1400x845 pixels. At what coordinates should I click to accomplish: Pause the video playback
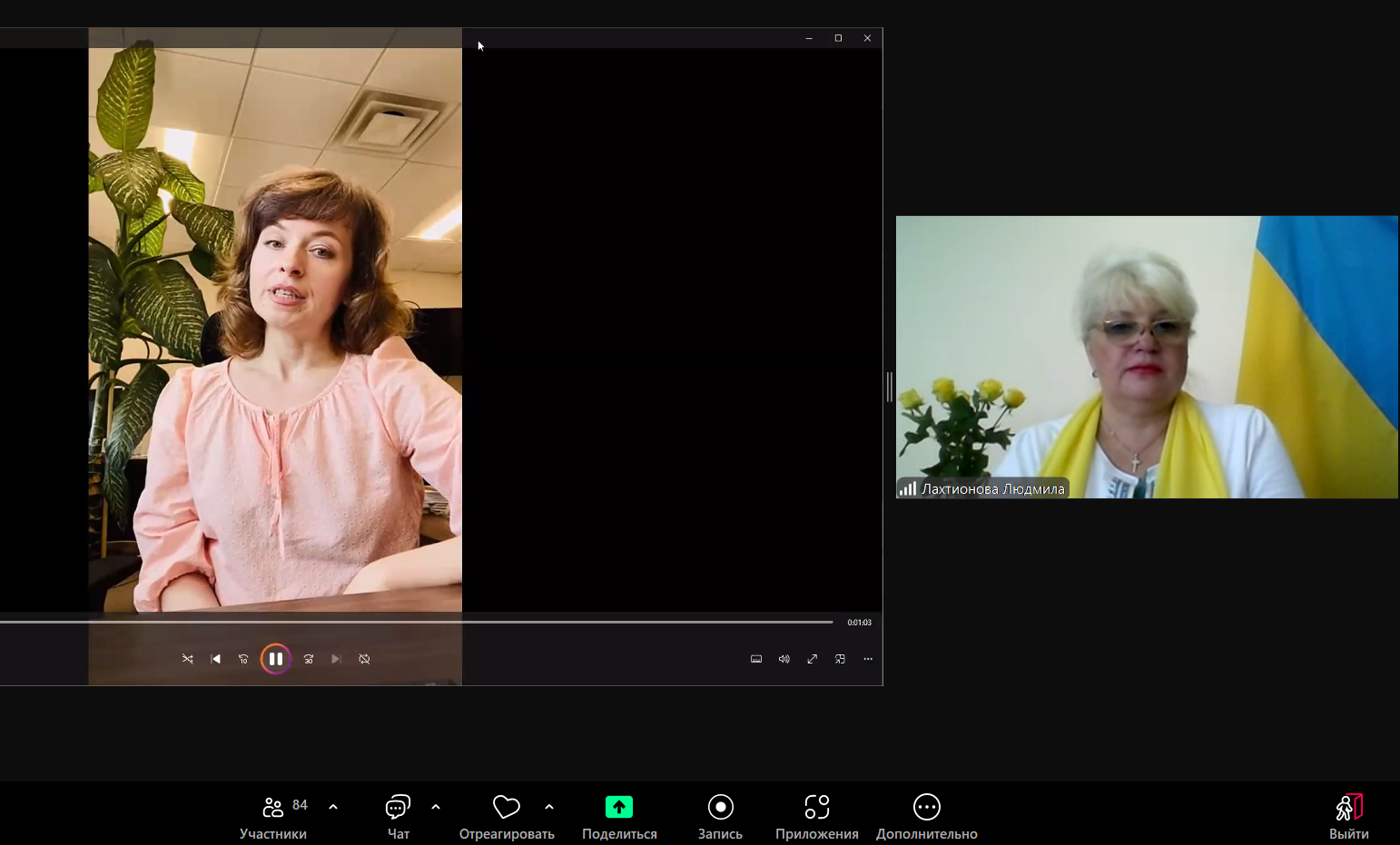click(x=276, y=659)
